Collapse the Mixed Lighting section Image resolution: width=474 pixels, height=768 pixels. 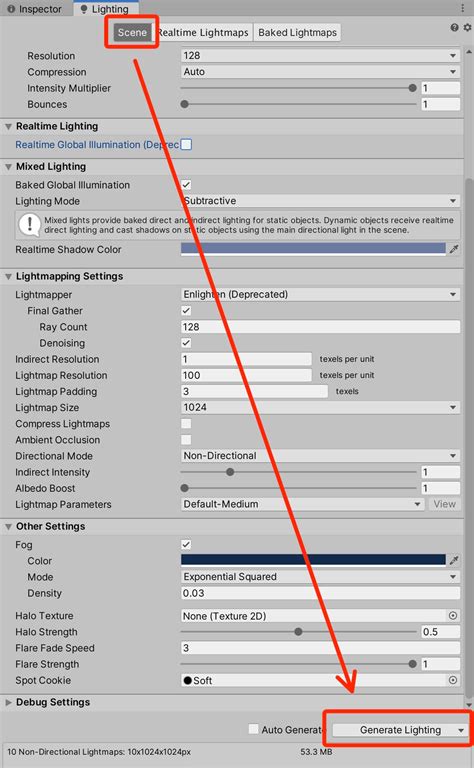8,167
